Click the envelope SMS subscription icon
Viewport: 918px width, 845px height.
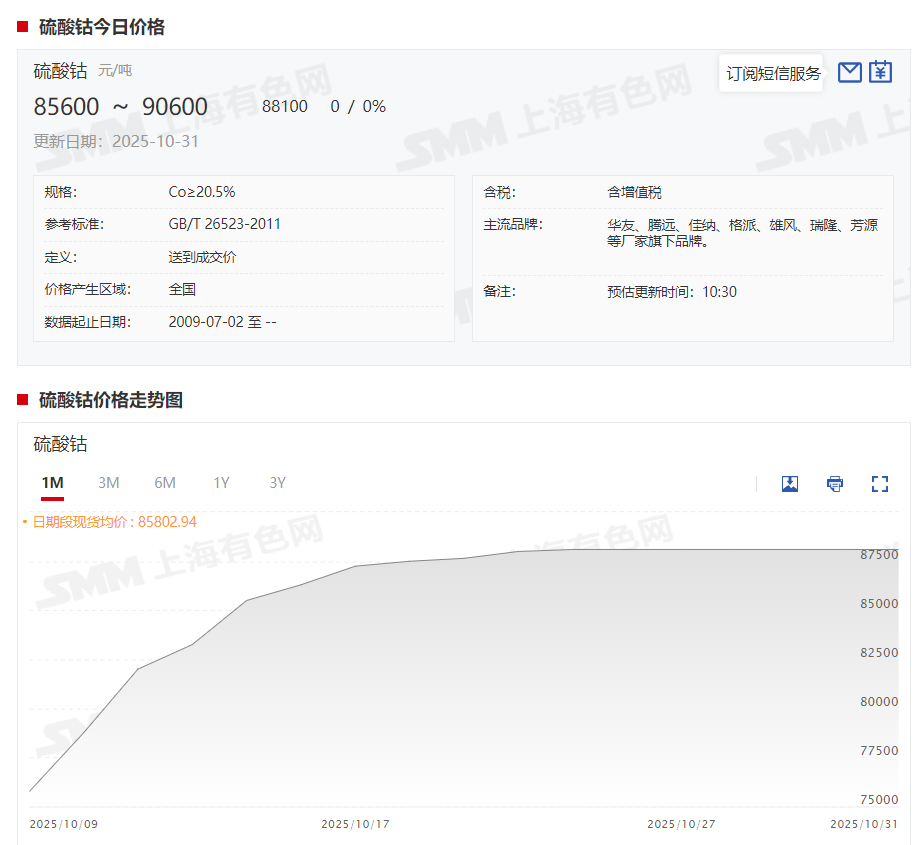[849, 72]
